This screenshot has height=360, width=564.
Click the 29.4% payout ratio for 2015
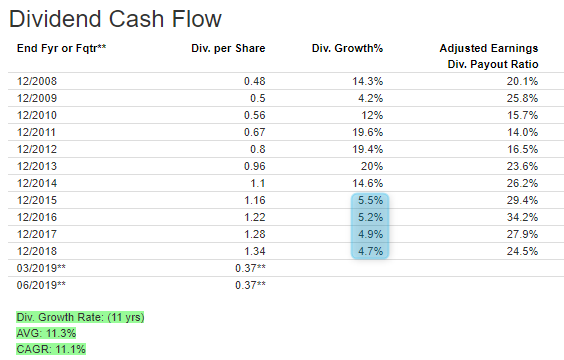coord(522,200)
